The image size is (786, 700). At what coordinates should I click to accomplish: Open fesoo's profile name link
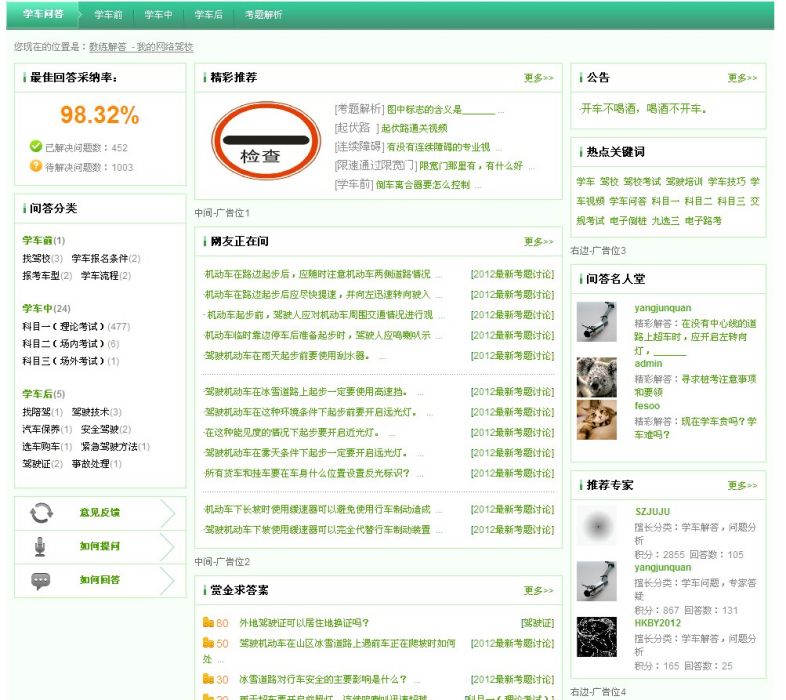click(647, 406)
